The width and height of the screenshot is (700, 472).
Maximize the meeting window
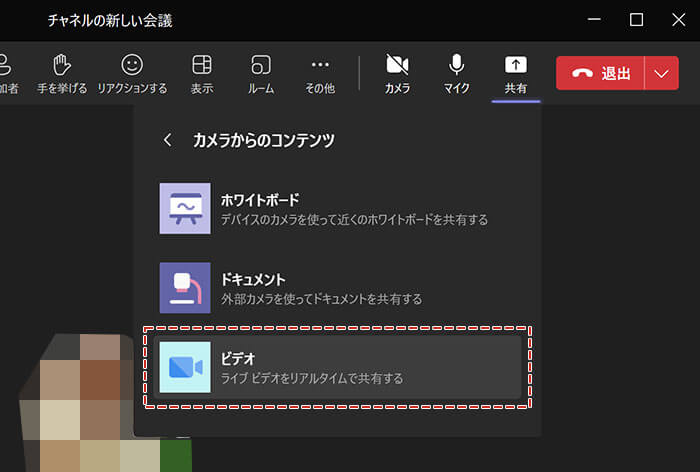tap(636, 20)
